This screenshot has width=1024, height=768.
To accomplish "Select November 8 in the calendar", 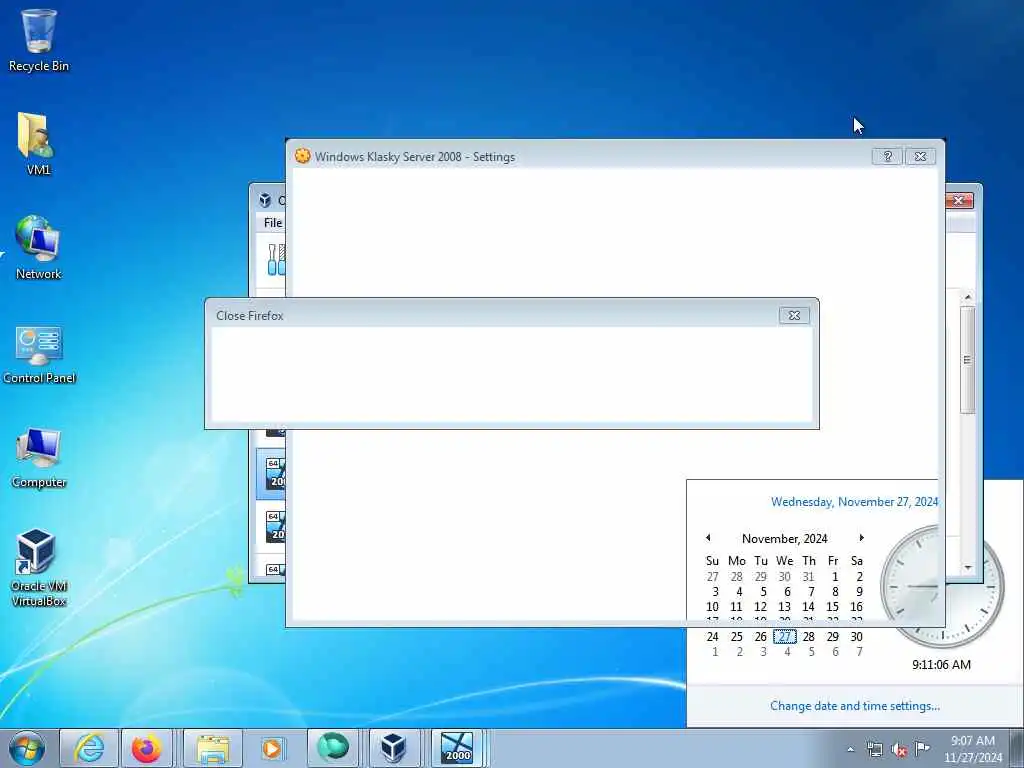I will click(835, 592).
